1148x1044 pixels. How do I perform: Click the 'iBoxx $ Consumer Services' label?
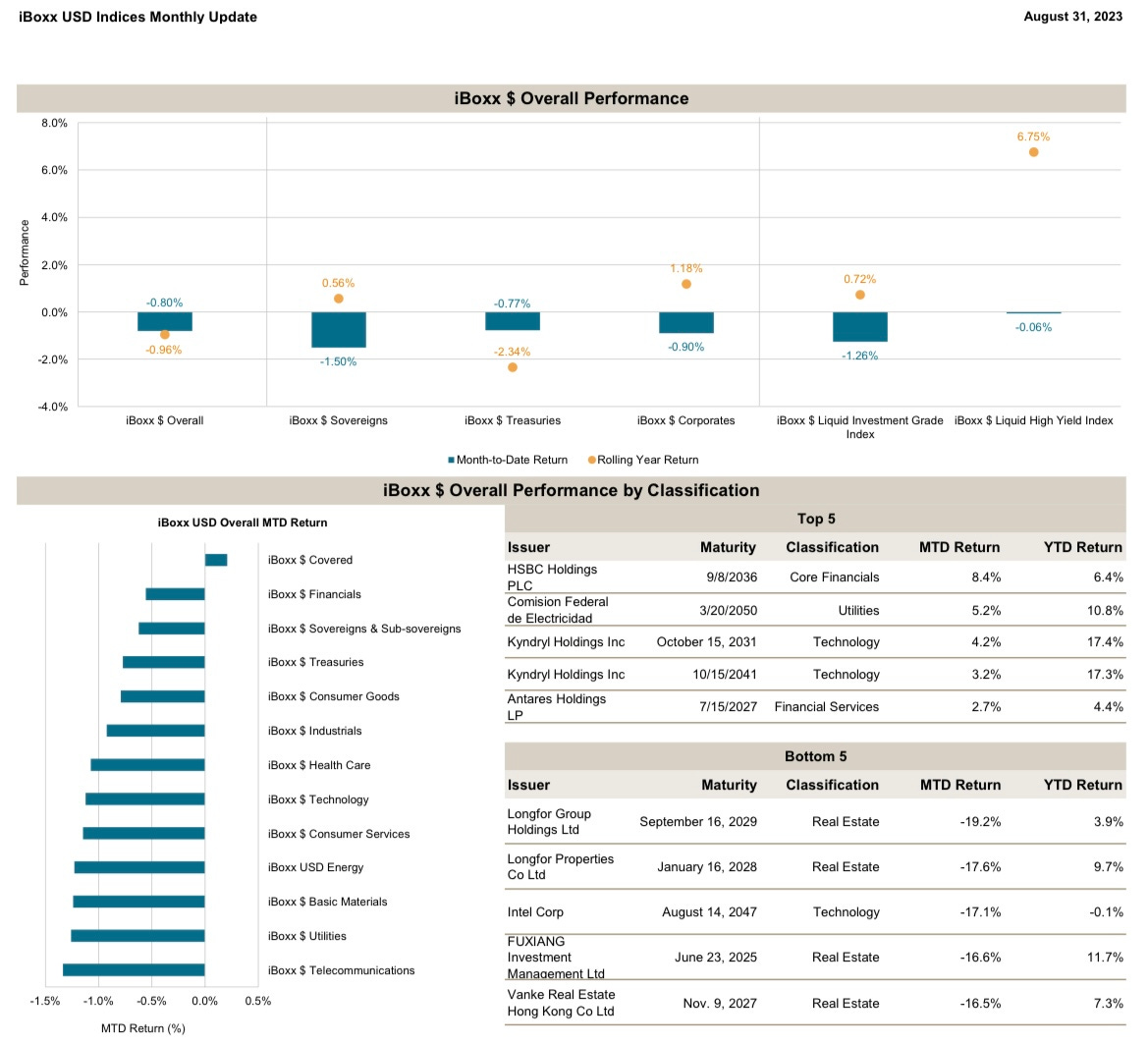tap(338, 834)
